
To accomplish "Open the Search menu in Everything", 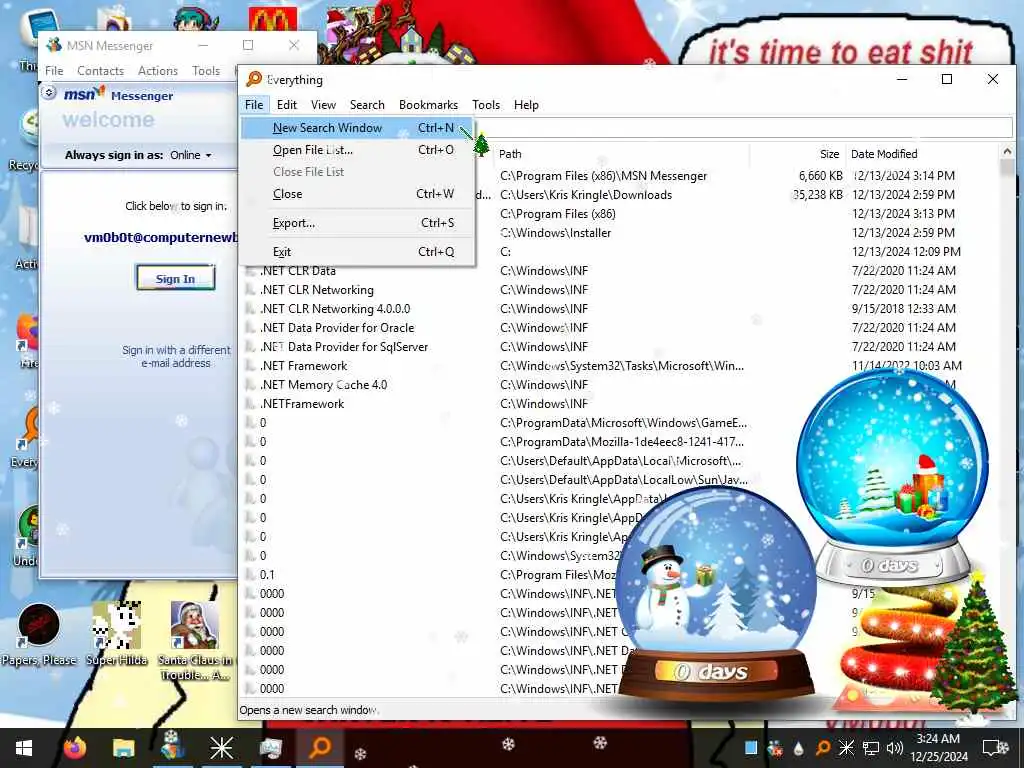I will [367, 104].
